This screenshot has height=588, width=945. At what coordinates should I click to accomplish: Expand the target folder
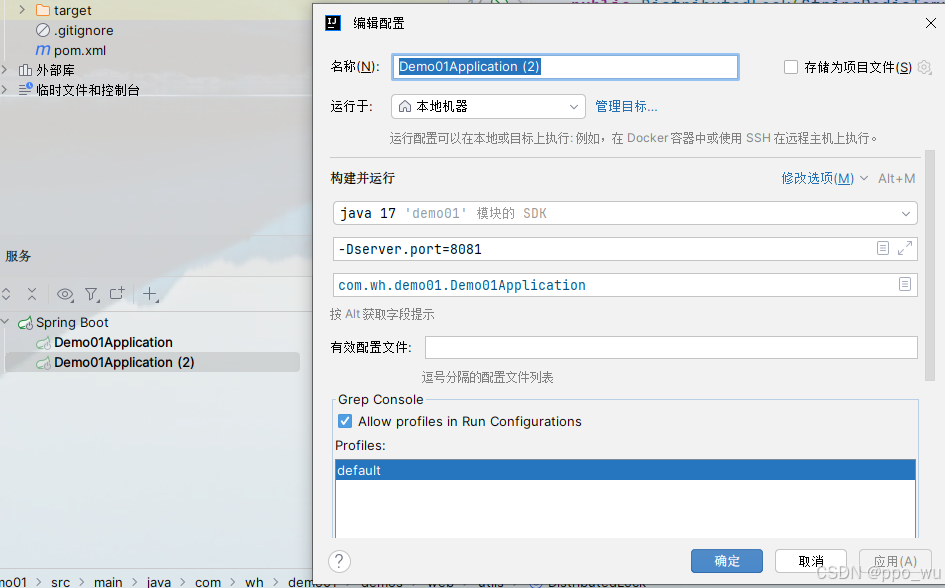22,10
